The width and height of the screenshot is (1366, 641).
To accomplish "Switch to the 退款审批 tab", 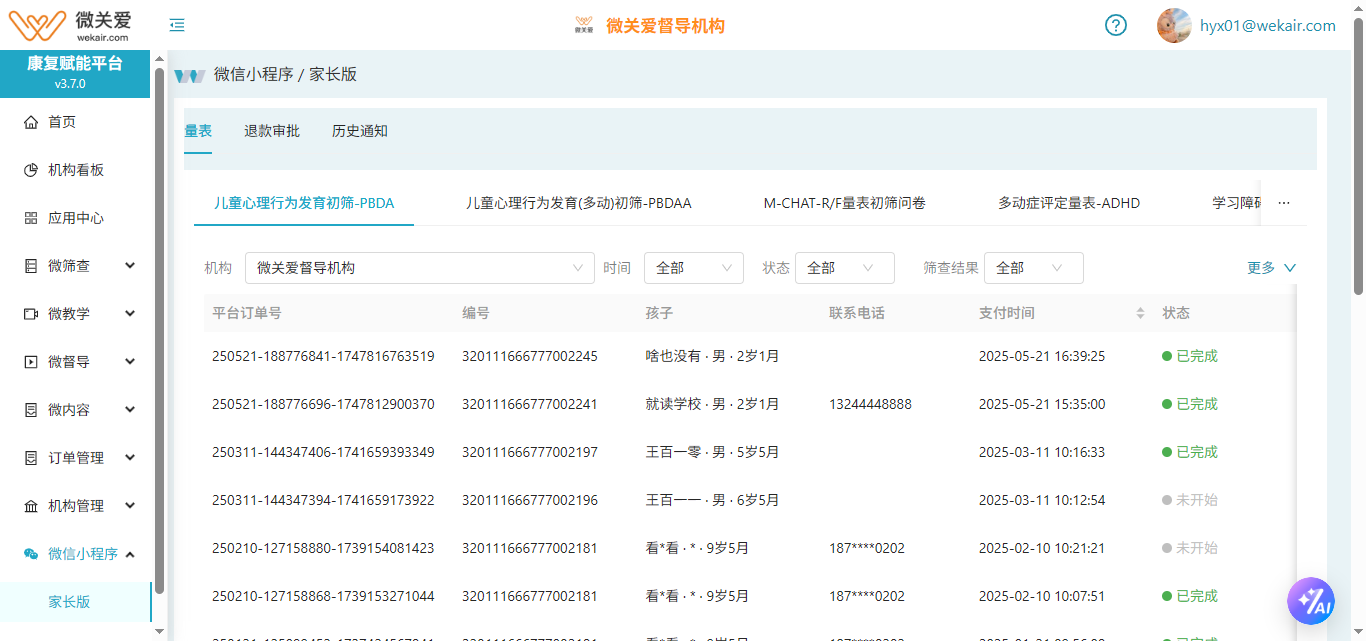I will [272, 131].
